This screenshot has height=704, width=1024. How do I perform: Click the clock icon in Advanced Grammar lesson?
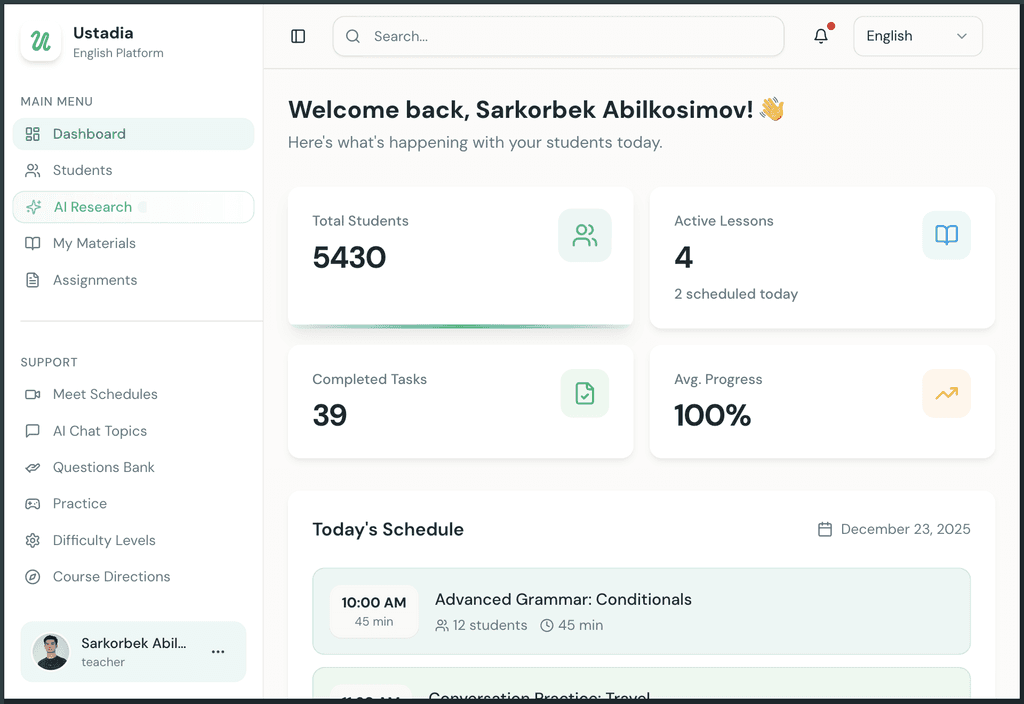[x=547, y=626]
